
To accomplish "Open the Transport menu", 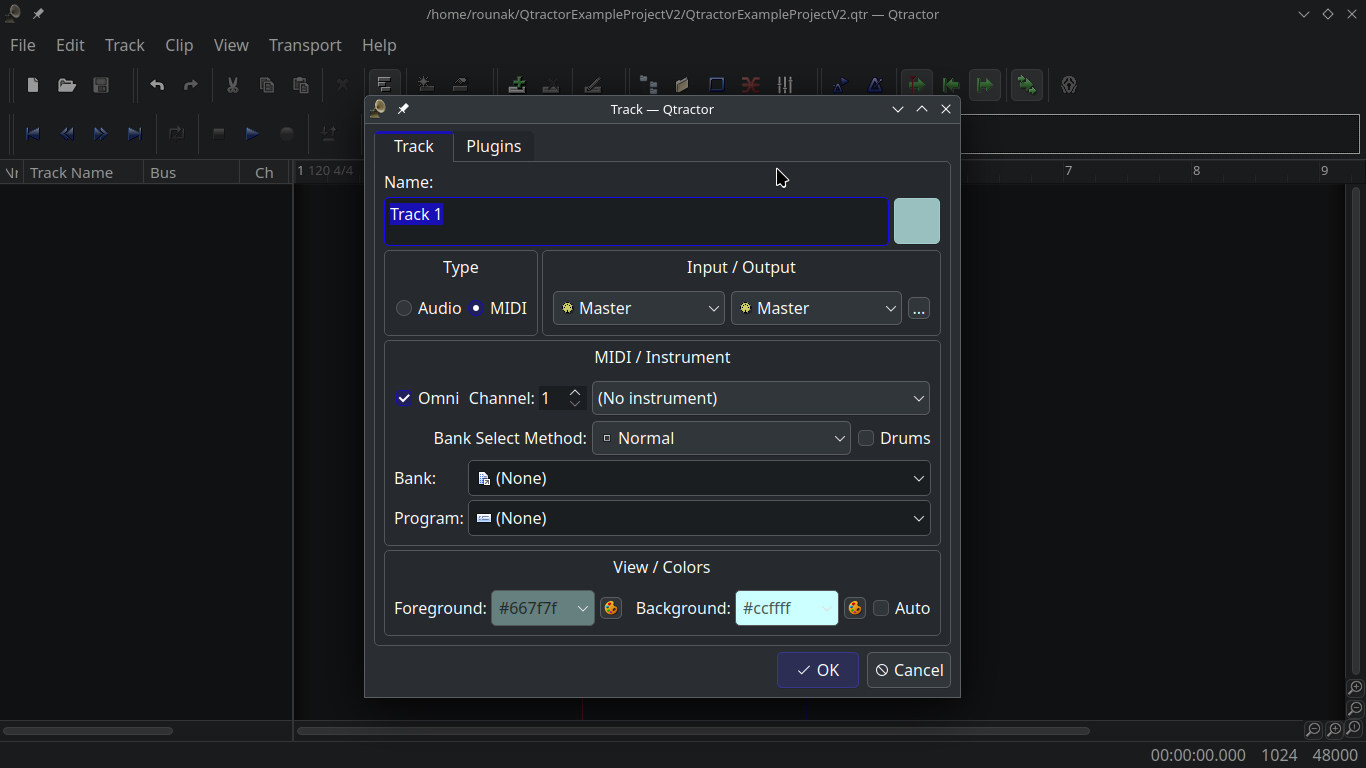I will [305, 45].
